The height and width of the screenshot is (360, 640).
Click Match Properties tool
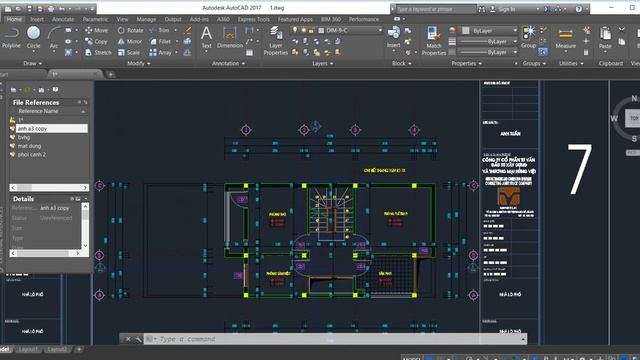pyautogui.click(x=433, y=40)
